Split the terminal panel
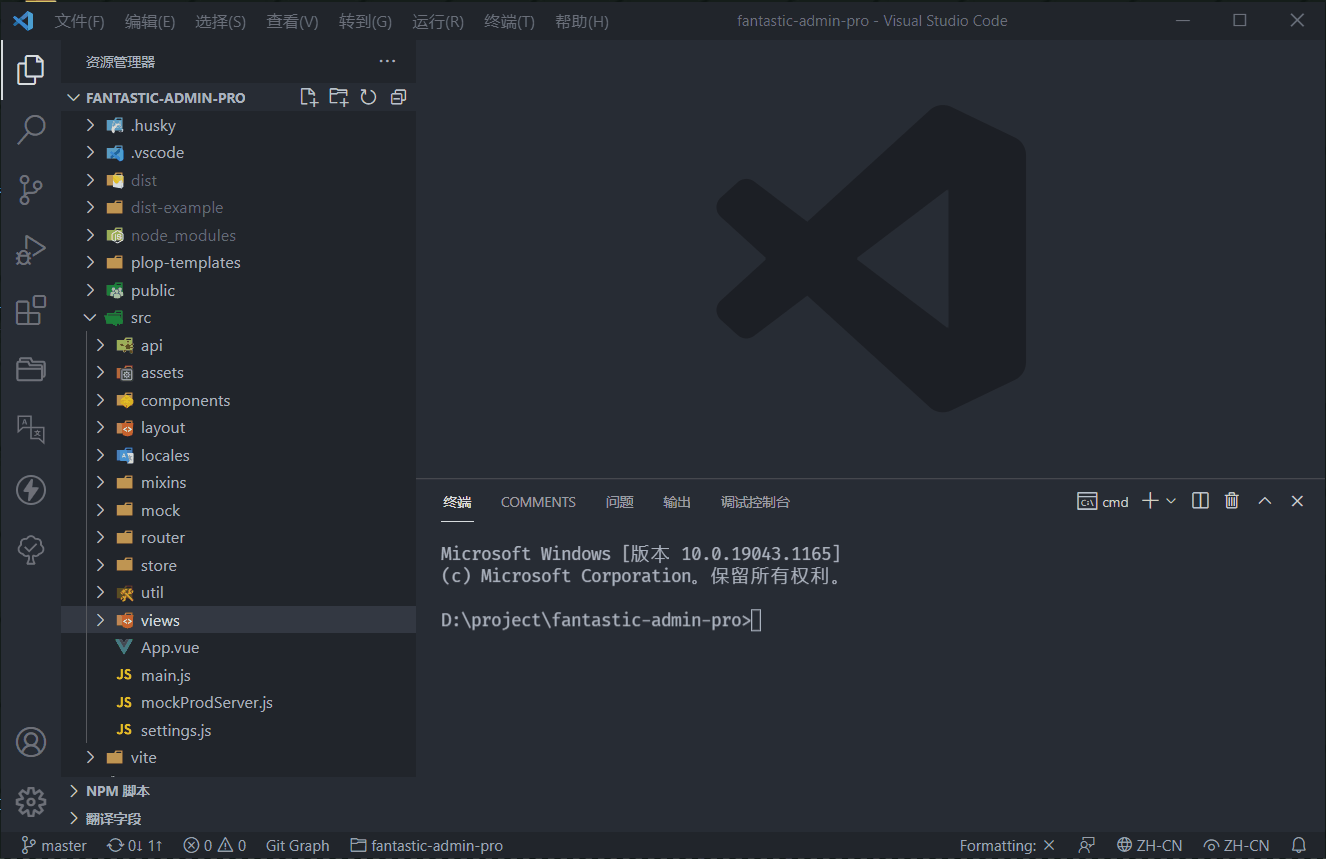This screenshot has width=1326, height=859. (x=1201, y=501)
